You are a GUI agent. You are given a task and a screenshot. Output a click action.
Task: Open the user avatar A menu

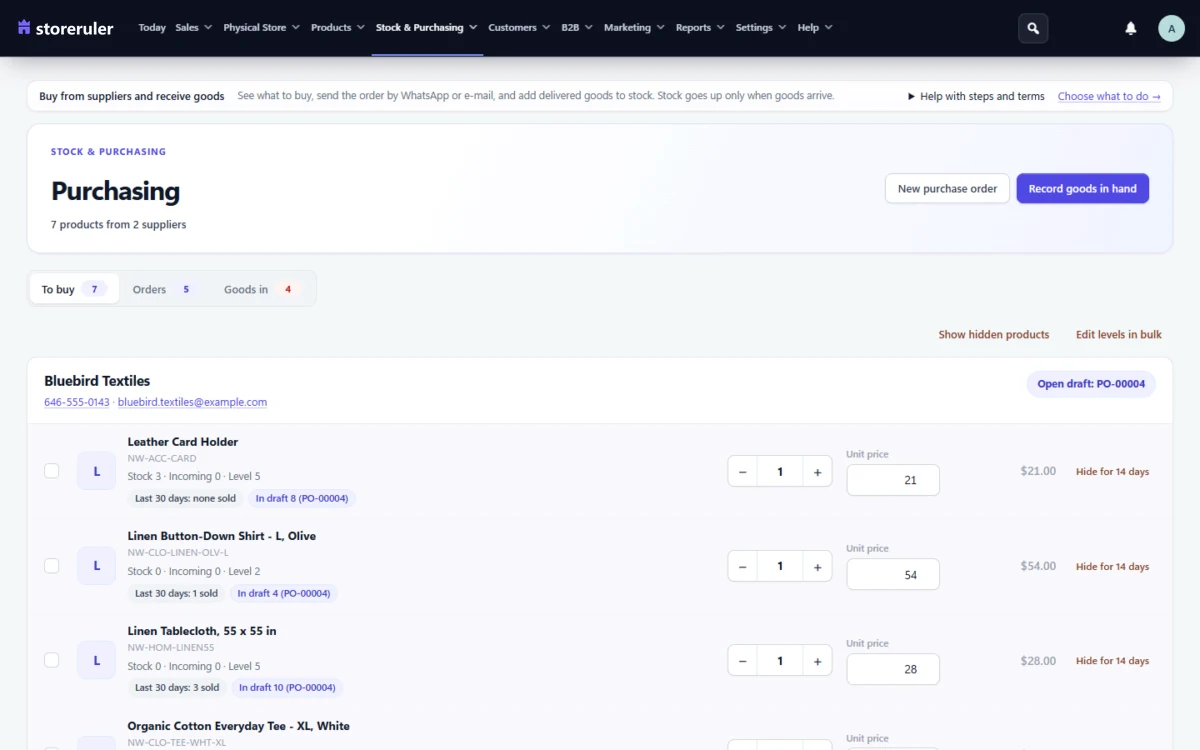tap(1171, 28)
